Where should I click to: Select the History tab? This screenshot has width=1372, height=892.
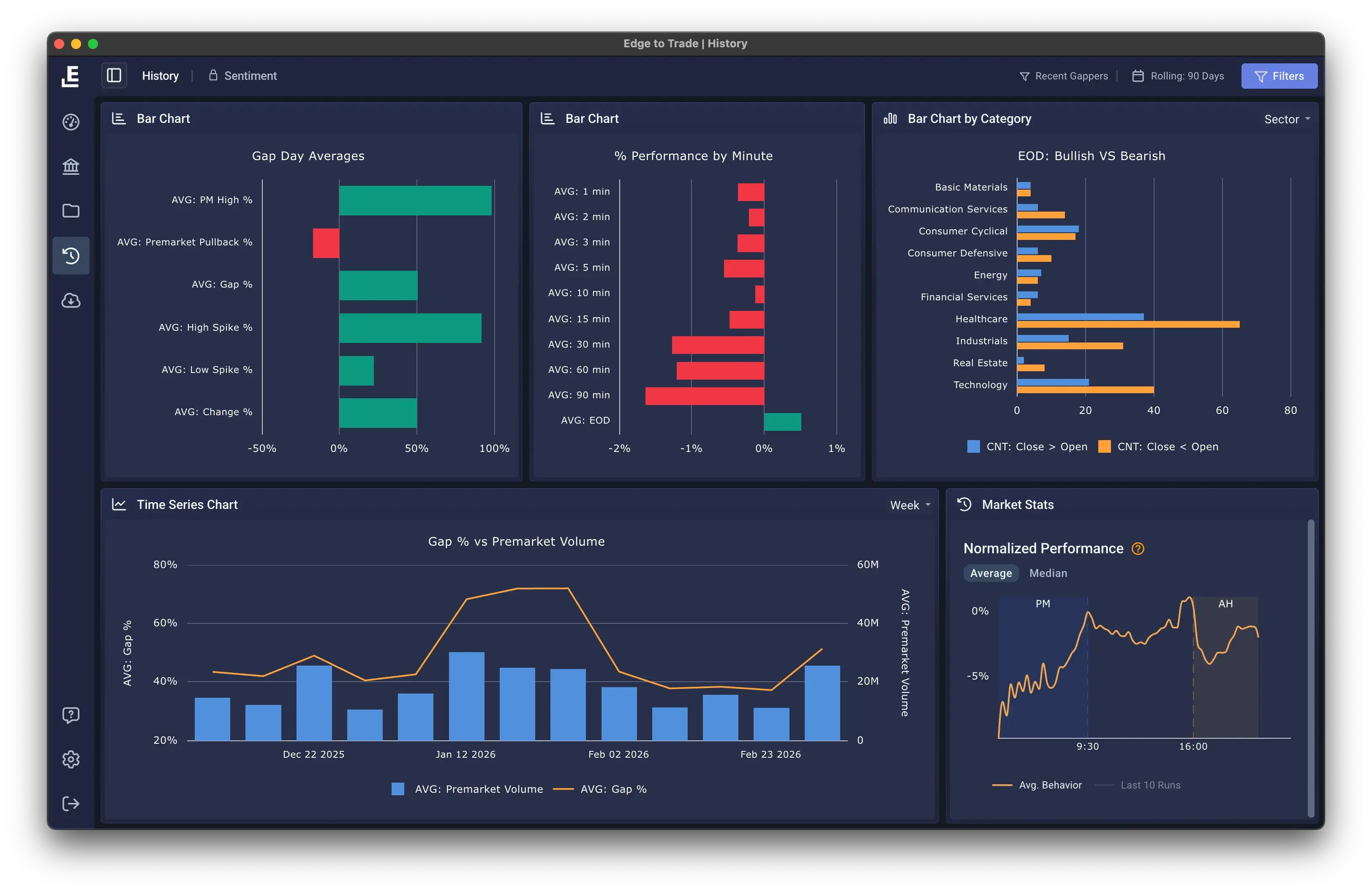pyautogui.click(x=160, y=76)
